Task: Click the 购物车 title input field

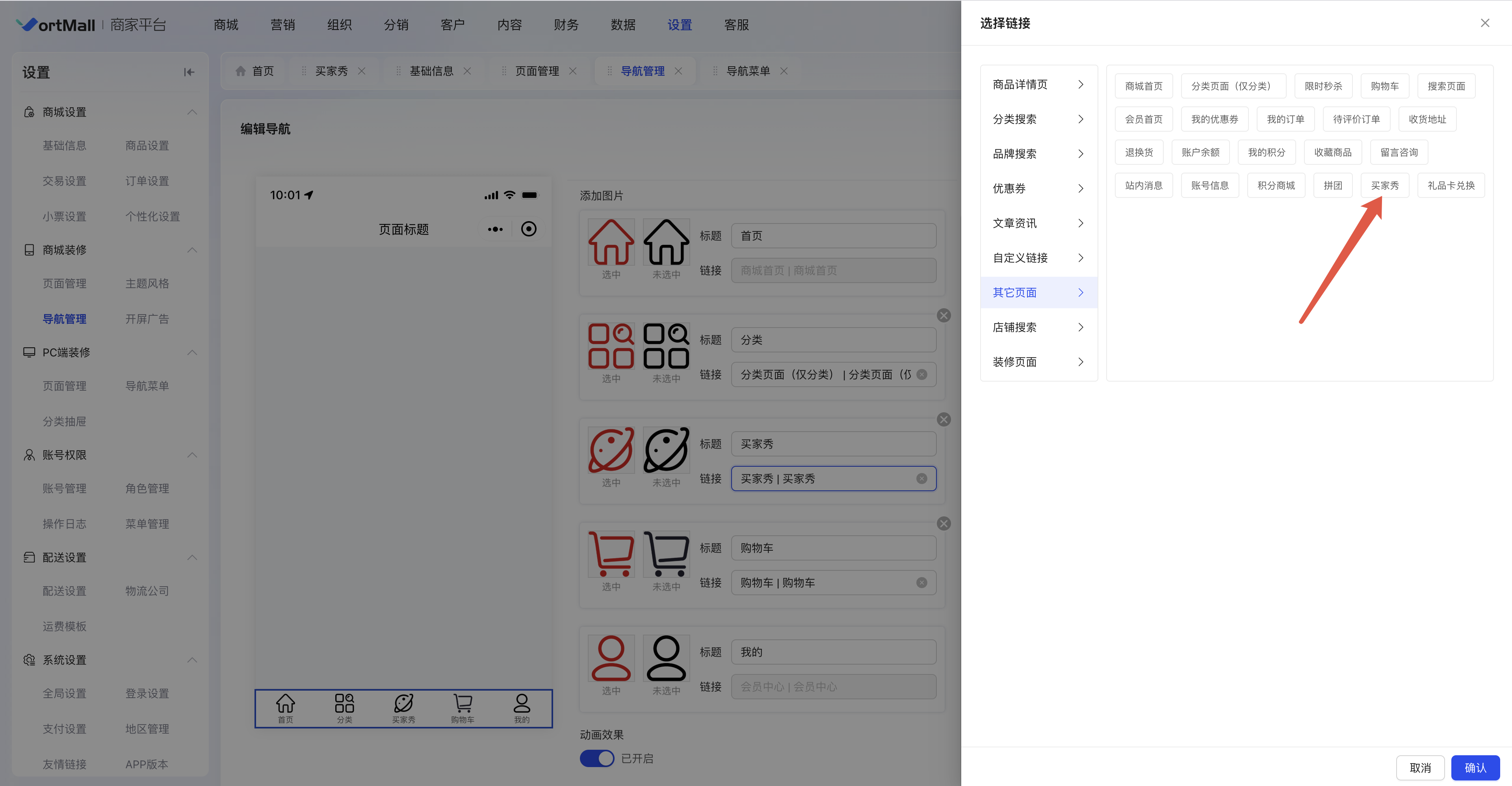Action: coord(833,548)
